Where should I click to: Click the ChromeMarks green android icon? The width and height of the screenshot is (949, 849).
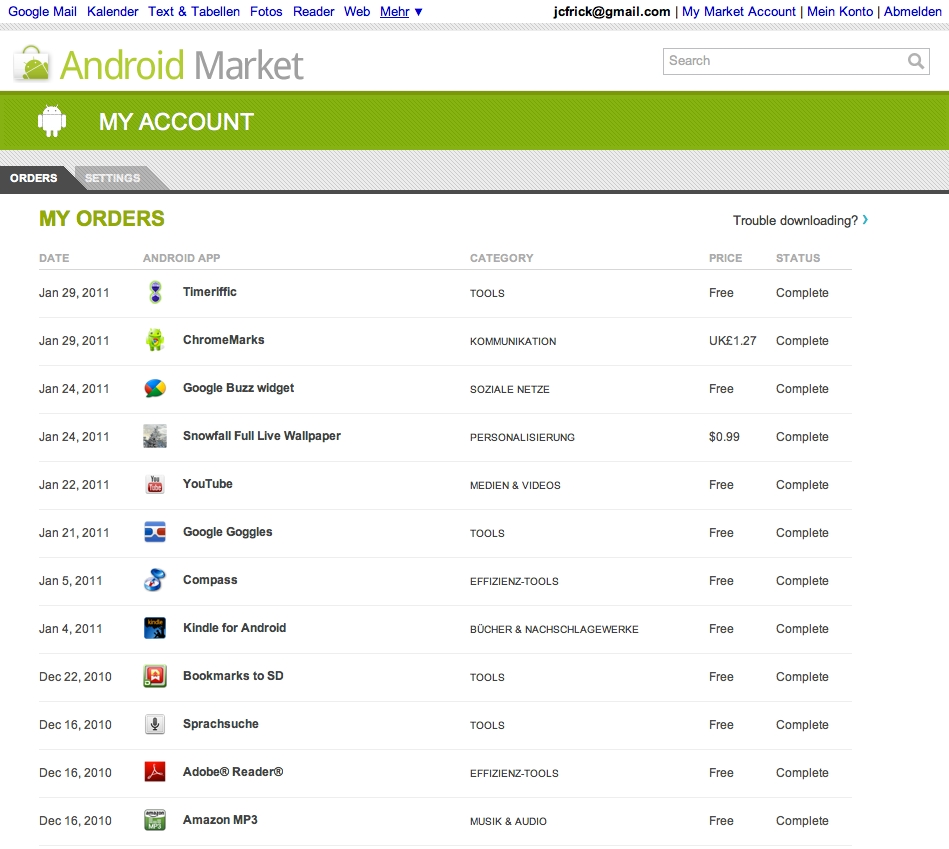[x=155, y=340]
